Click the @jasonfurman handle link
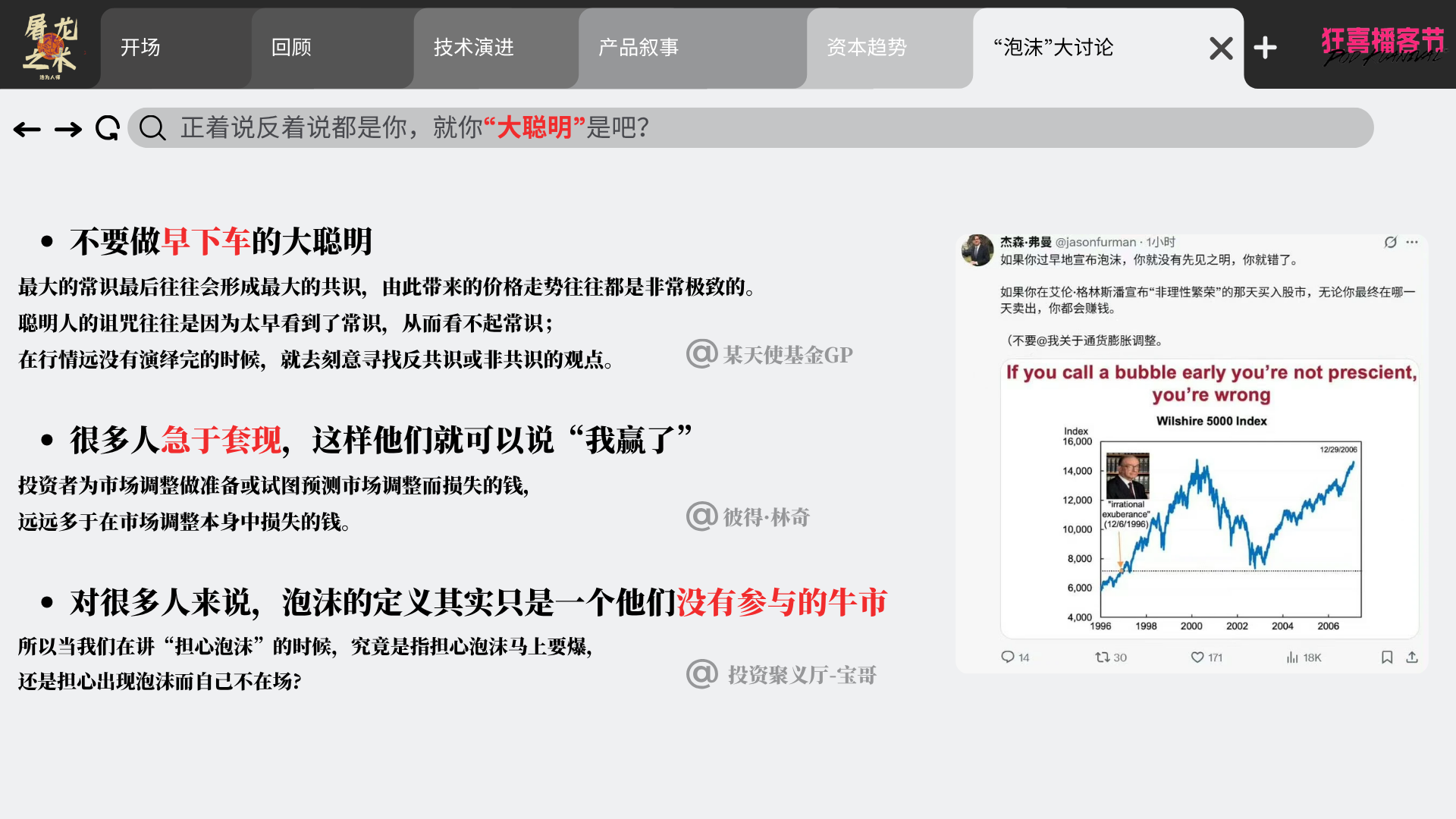 pyautogui.click(x=1095, y=242)
